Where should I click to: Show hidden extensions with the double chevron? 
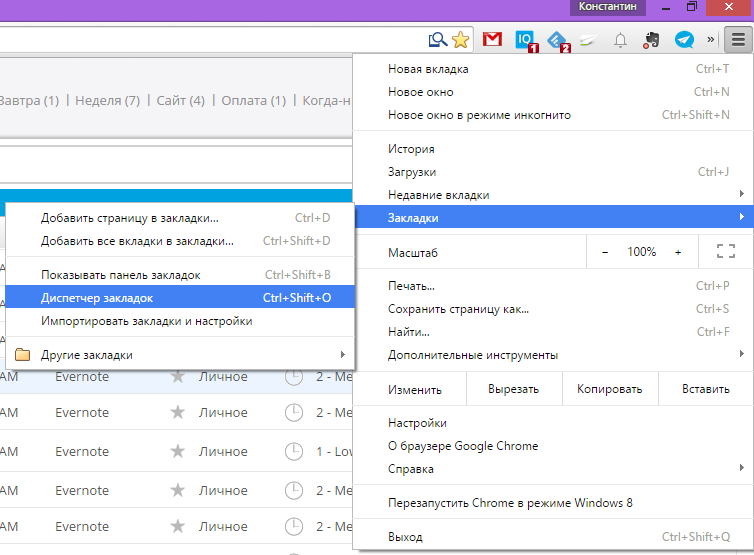[x=711, y=39]
